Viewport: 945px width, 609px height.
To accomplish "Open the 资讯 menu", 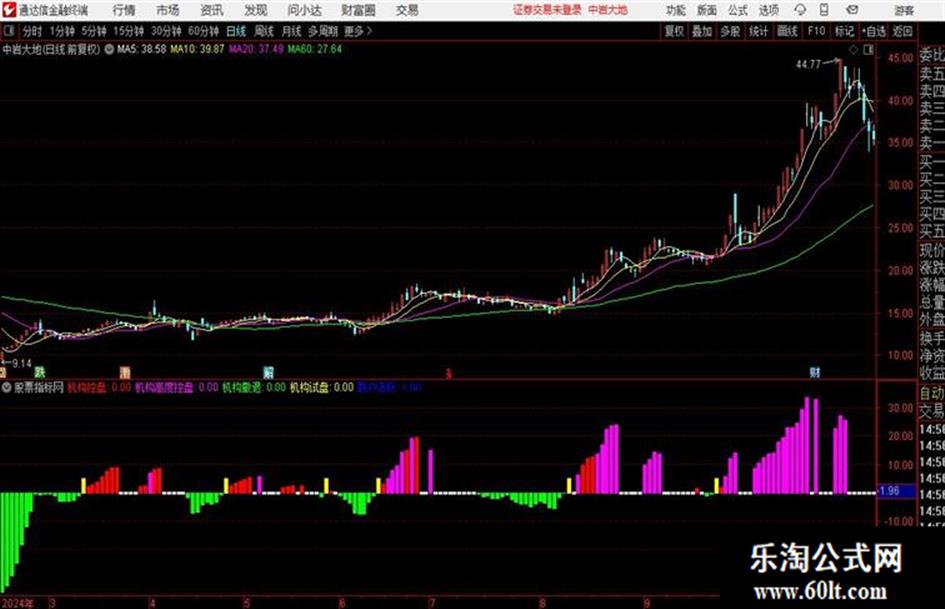I will click(212, 10).
